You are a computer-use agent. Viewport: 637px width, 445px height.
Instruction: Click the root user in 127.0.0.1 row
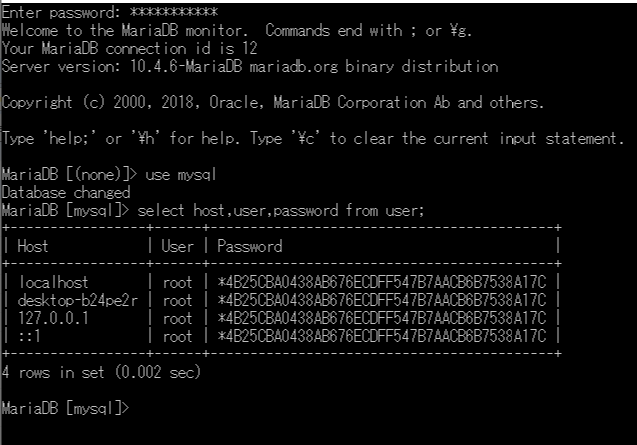pos(178,318)
